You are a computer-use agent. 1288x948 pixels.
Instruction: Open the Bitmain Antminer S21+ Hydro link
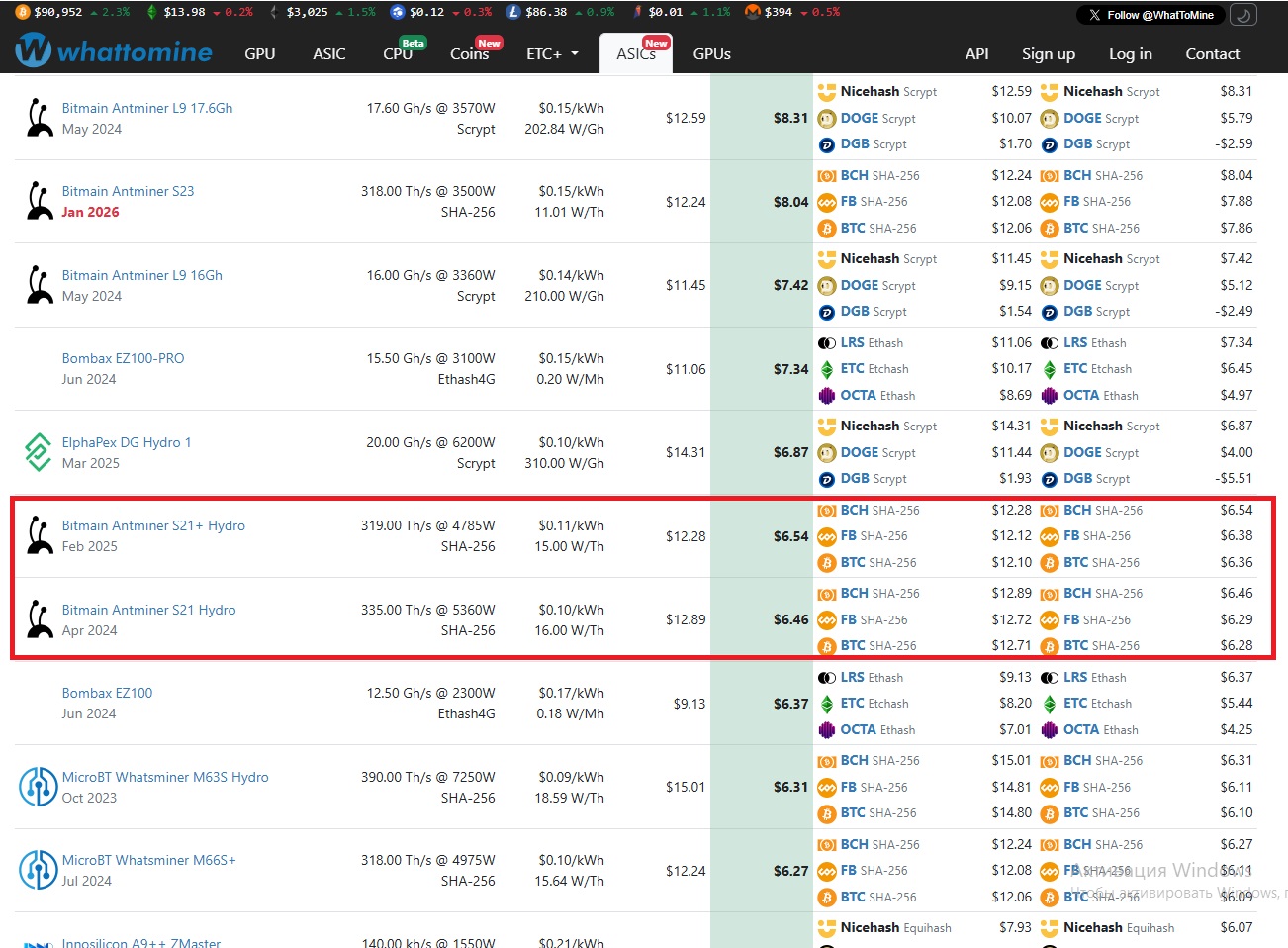point(153,525)
